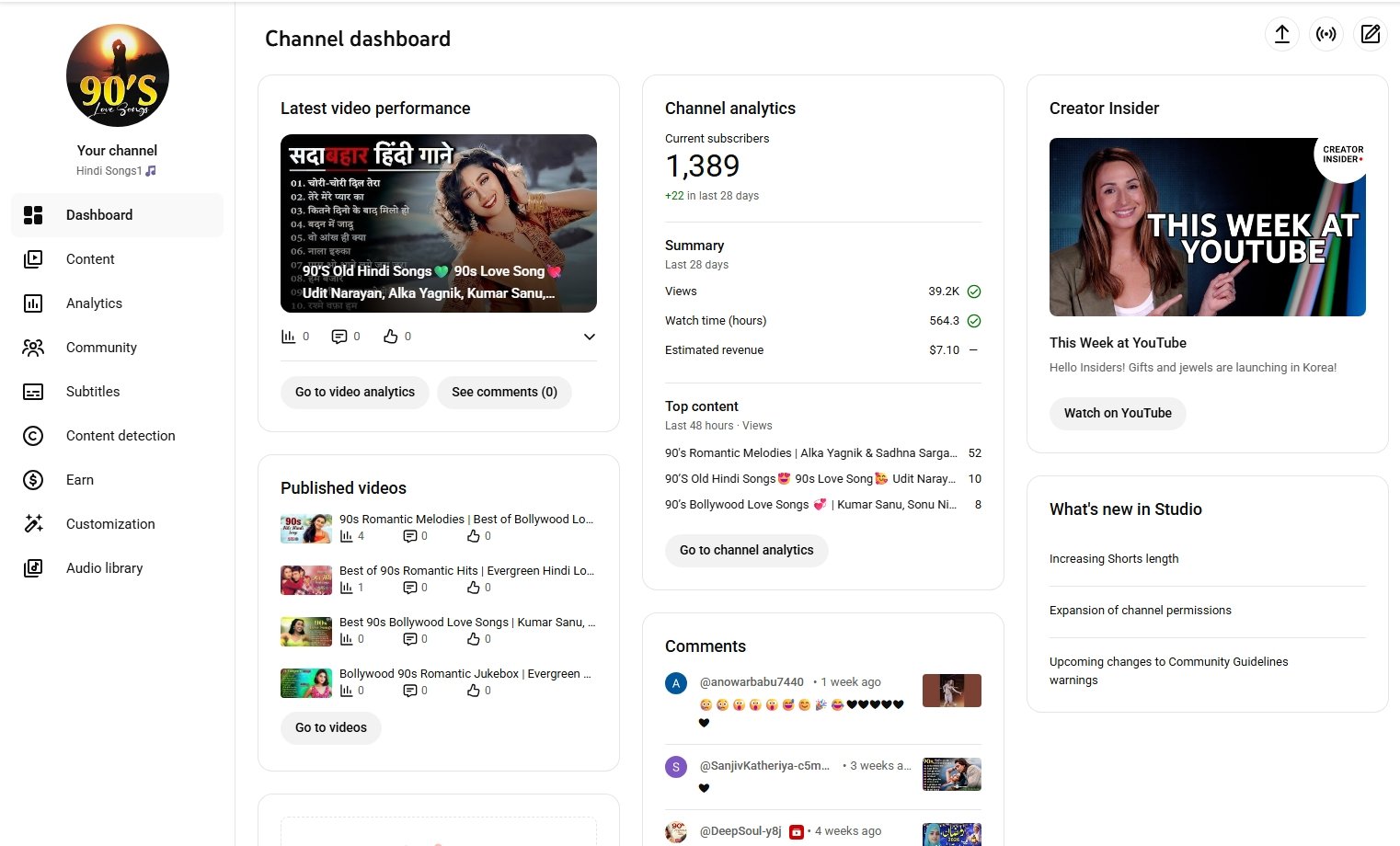
Task: Click Go to channel analytics button
Action: pos(746,550)
